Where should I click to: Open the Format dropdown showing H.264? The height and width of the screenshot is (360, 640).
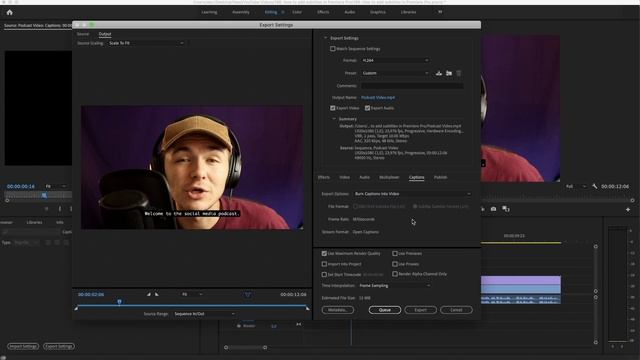(x=395, y=60)
